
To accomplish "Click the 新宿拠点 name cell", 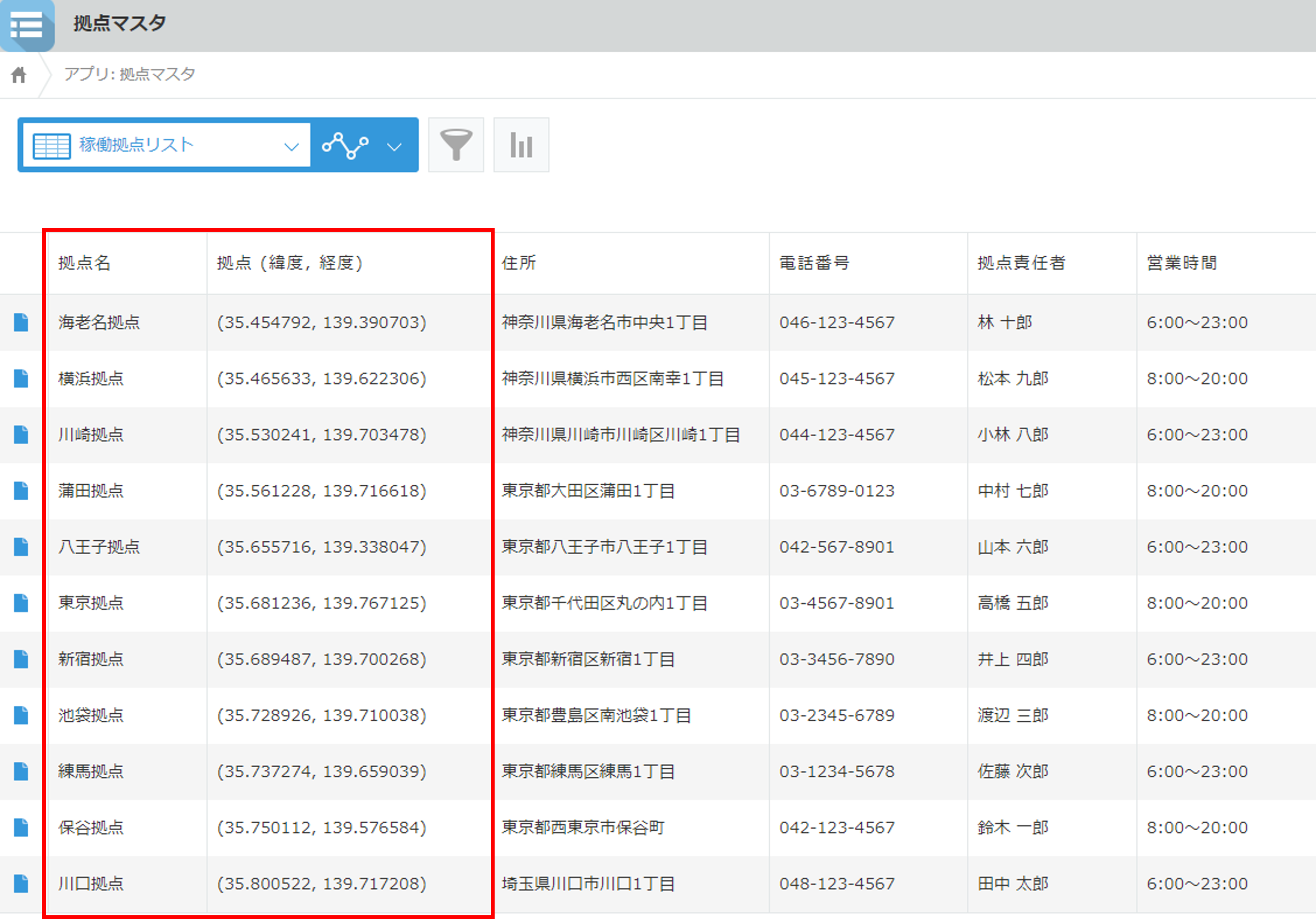I will (91, 660).
